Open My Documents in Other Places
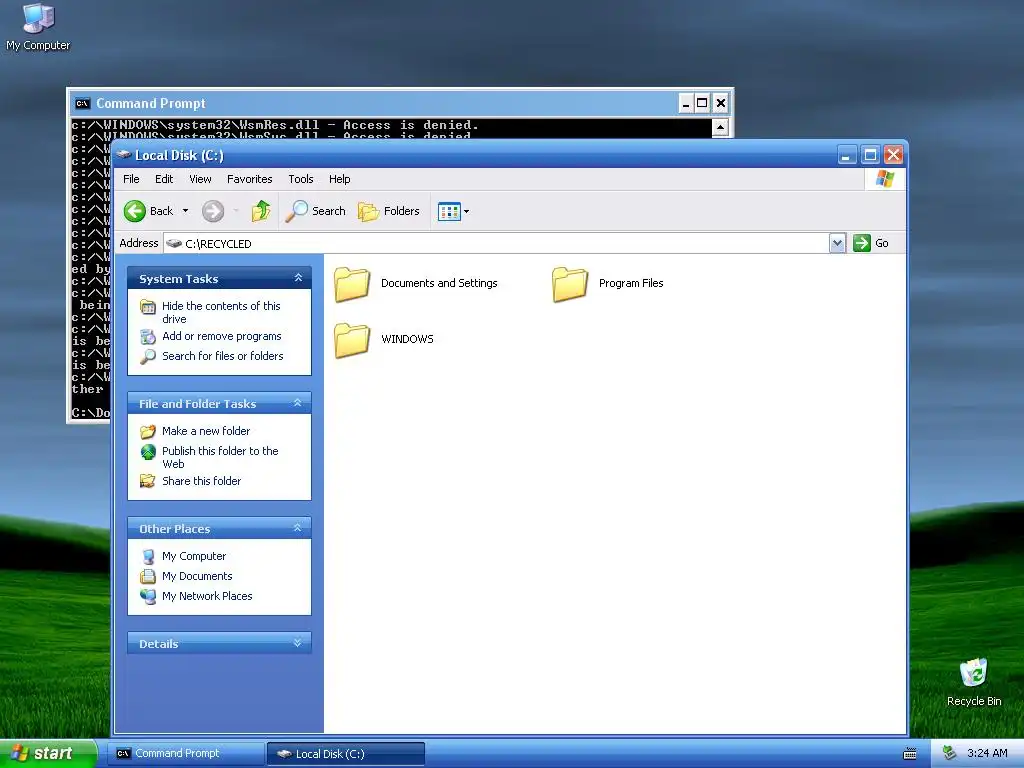The image size is (1024, 768). point(197,576)
